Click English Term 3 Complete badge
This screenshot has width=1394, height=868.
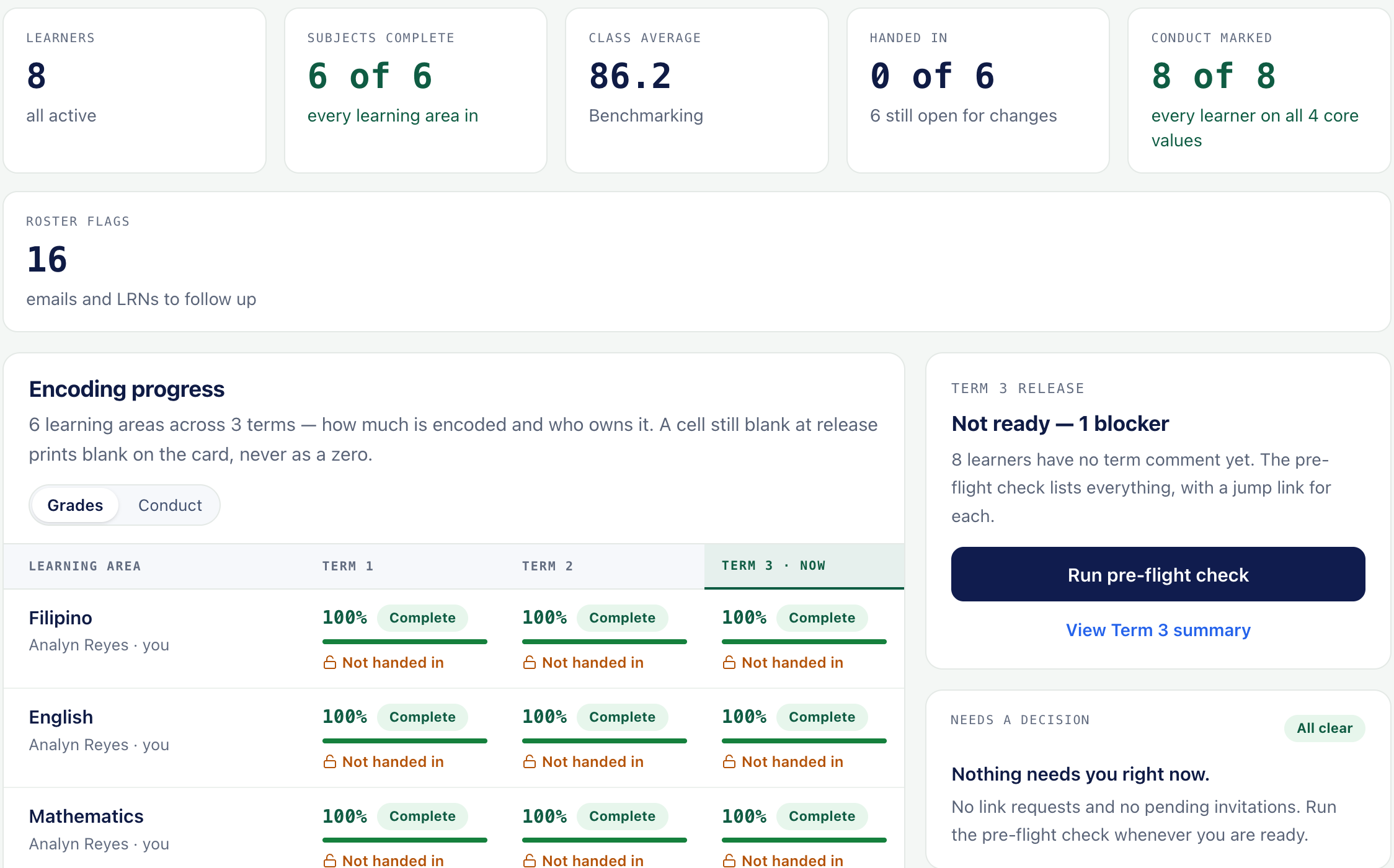click(822, 717)
